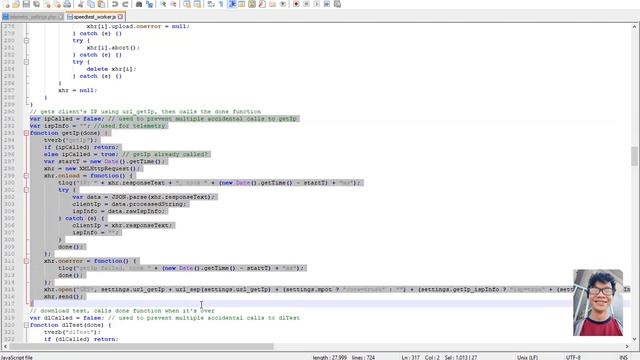Stop macro recording with the stop icon
The width and height of the screenshot is (640, 360).
click(x=307, y=4)
